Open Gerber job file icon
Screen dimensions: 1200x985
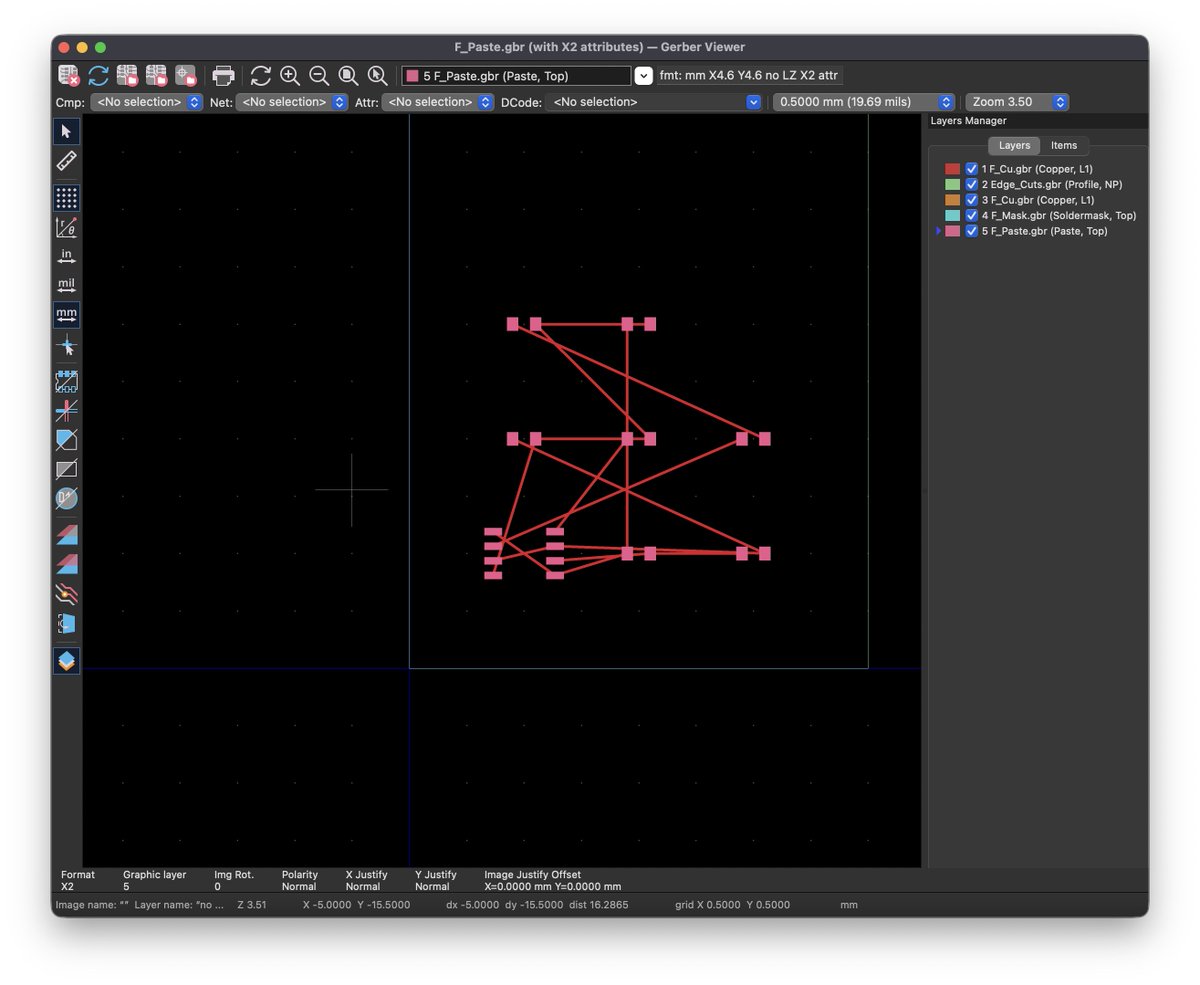click(x=186, y=76)
